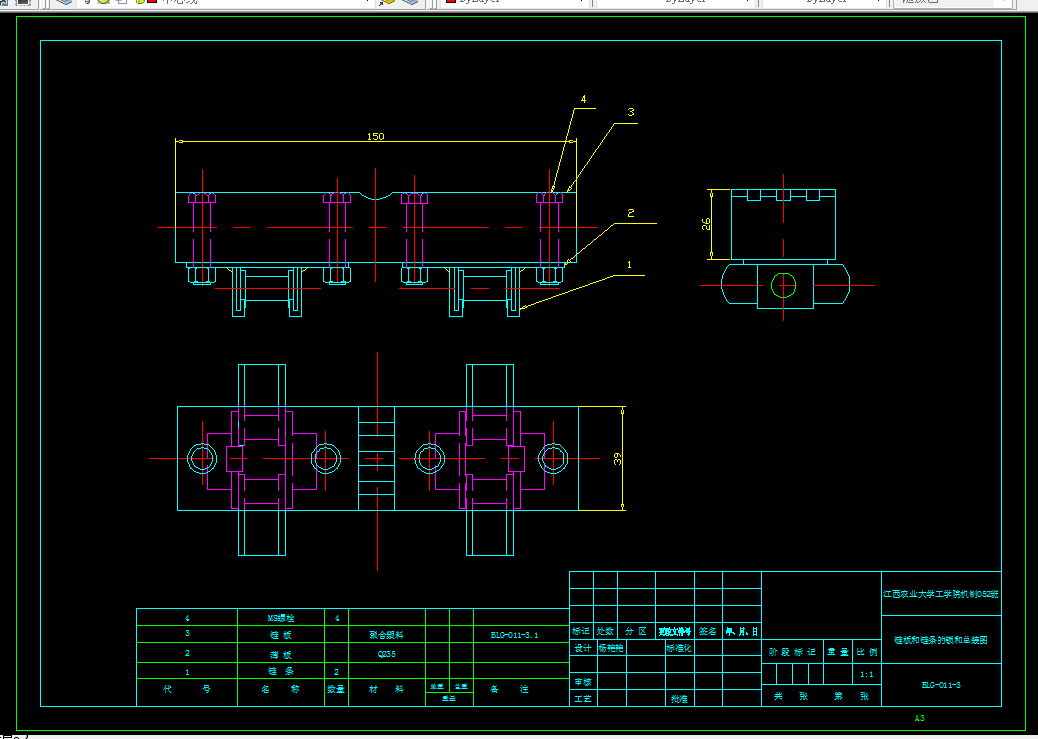Click the 数量 column header

coord(336,689)
